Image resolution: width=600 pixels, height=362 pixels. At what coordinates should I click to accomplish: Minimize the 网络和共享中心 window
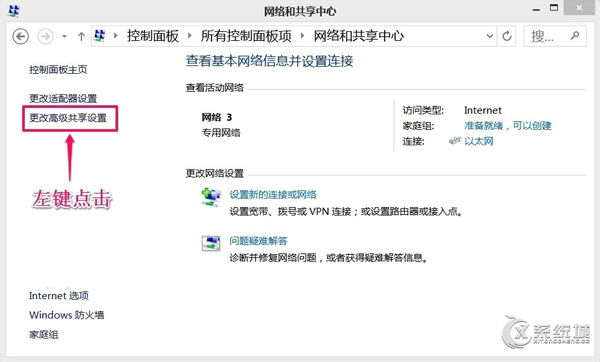coord(536,9)
